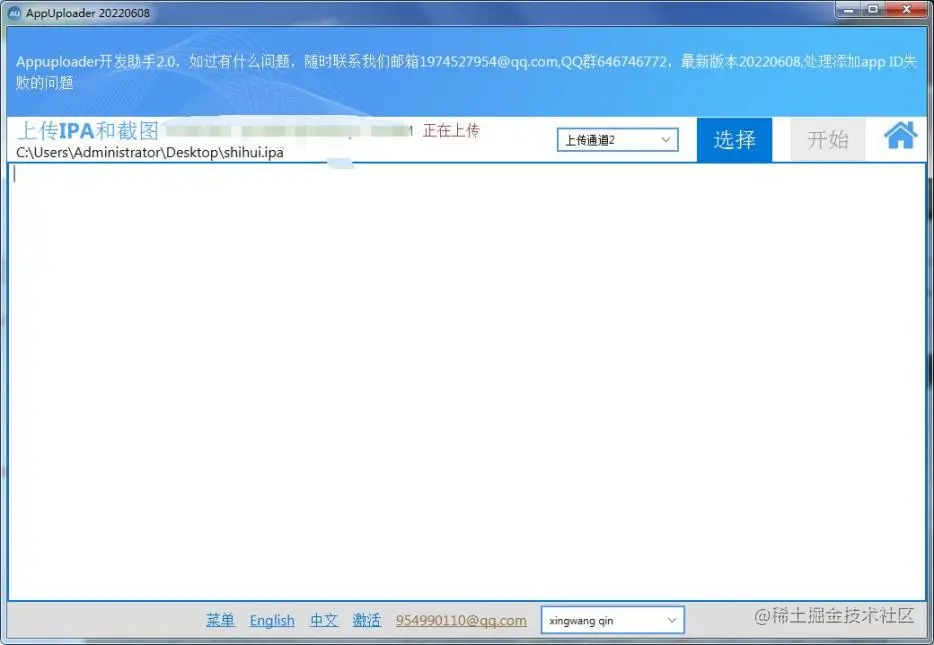Image resolution: width=934 pixels, height=645 pixels.
Task: Click the shihui.ipa file path text
Action: pyautogui.click(x=148, y=153)
